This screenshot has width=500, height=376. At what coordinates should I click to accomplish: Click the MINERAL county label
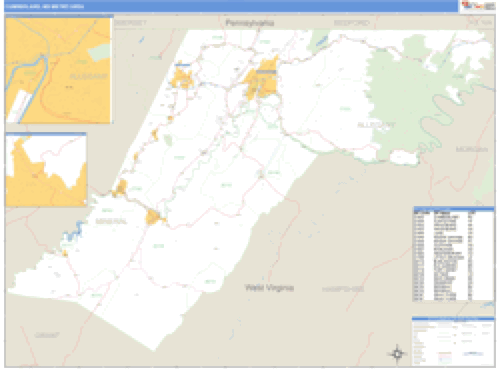point(111,221)
